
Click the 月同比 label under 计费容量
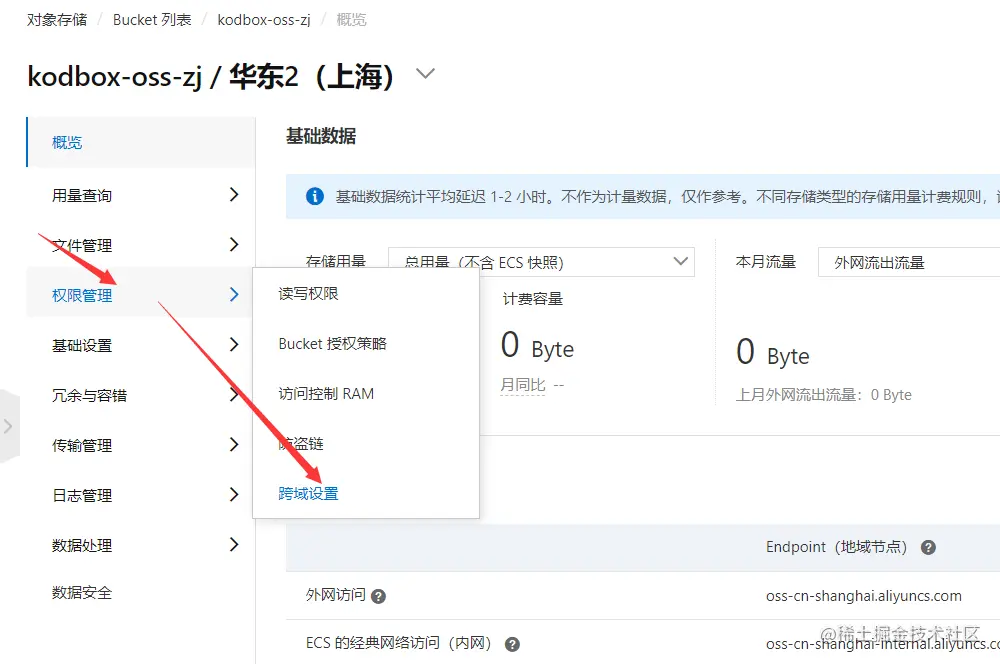pyautogui.click(x=522, y=385)
